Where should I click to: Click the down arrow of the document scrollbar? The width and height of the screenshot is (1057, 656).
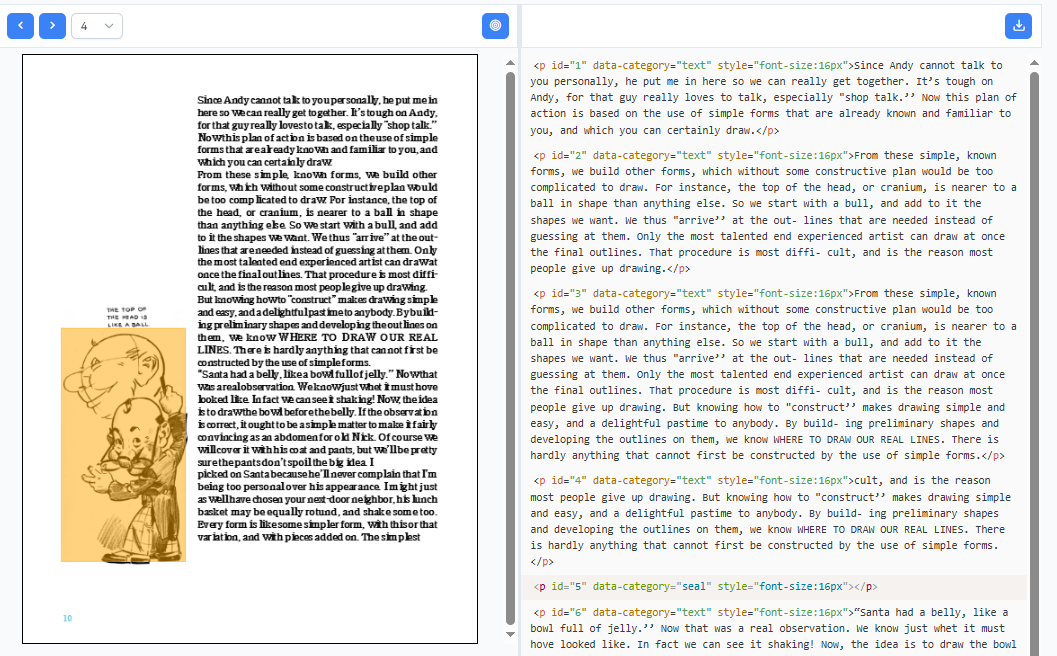pyautogui.click(x=510, y=634)
